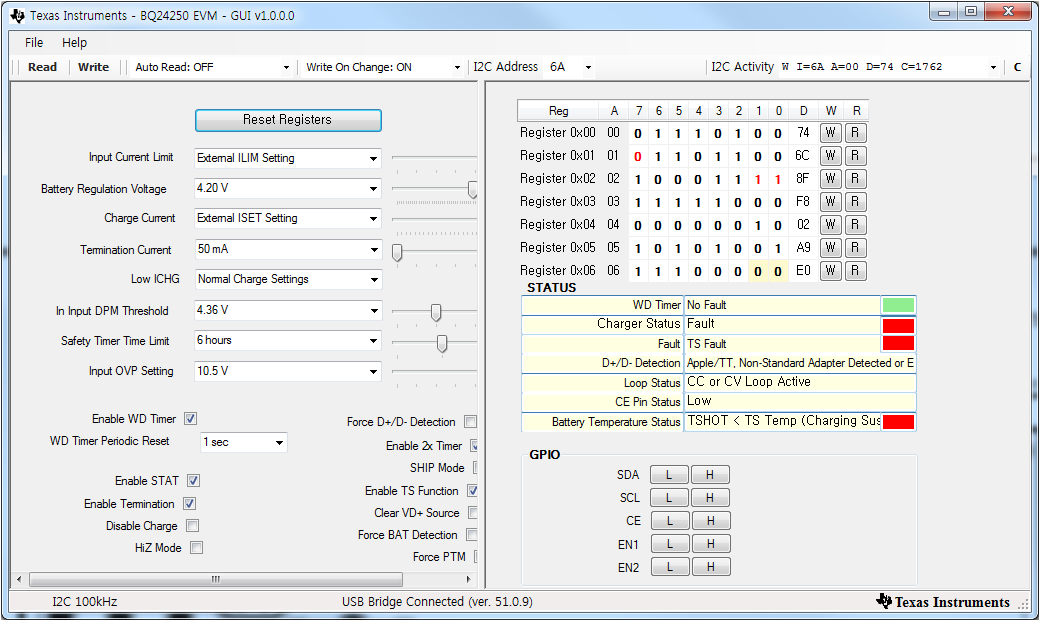
Task: Set CE GPIO low with L button
Action: [669, 521]
